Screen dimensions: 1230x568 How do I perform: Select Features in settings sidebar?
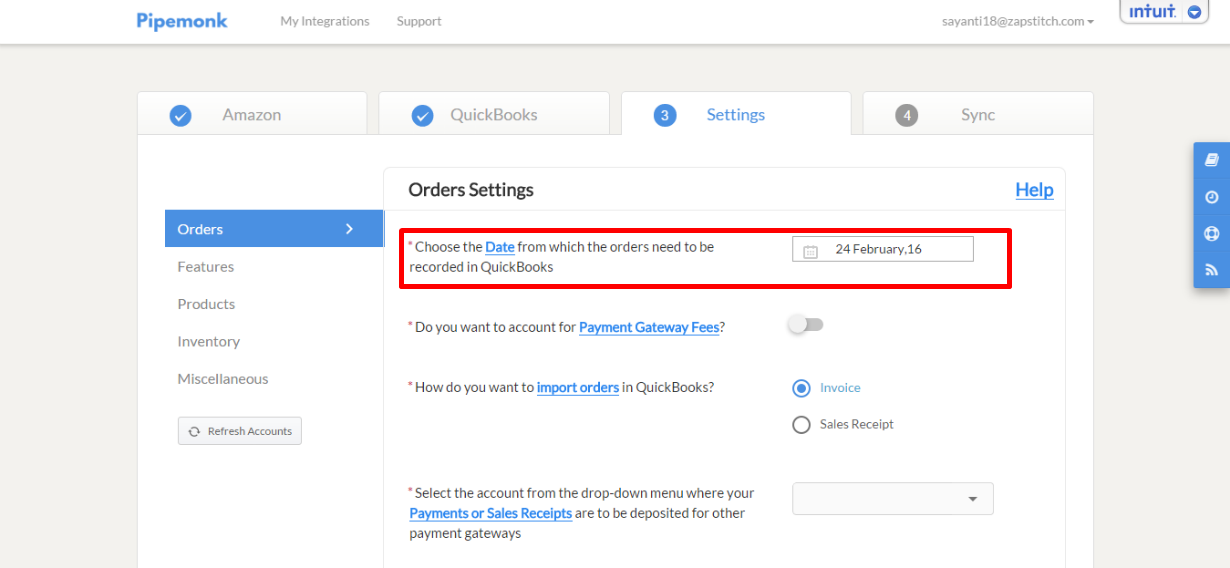tap(206, 267)
